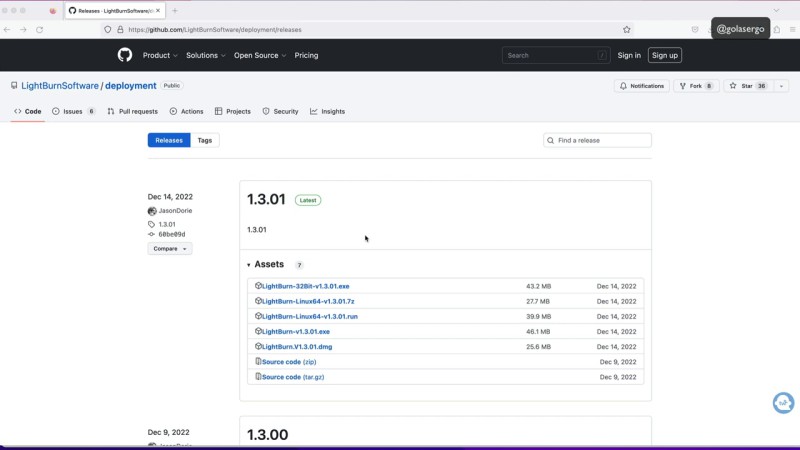Image resolution: width=800 pixels, height=450 pixels.
Task: Open the browser hamburger menu icon
Action: (x=793, y=30)
